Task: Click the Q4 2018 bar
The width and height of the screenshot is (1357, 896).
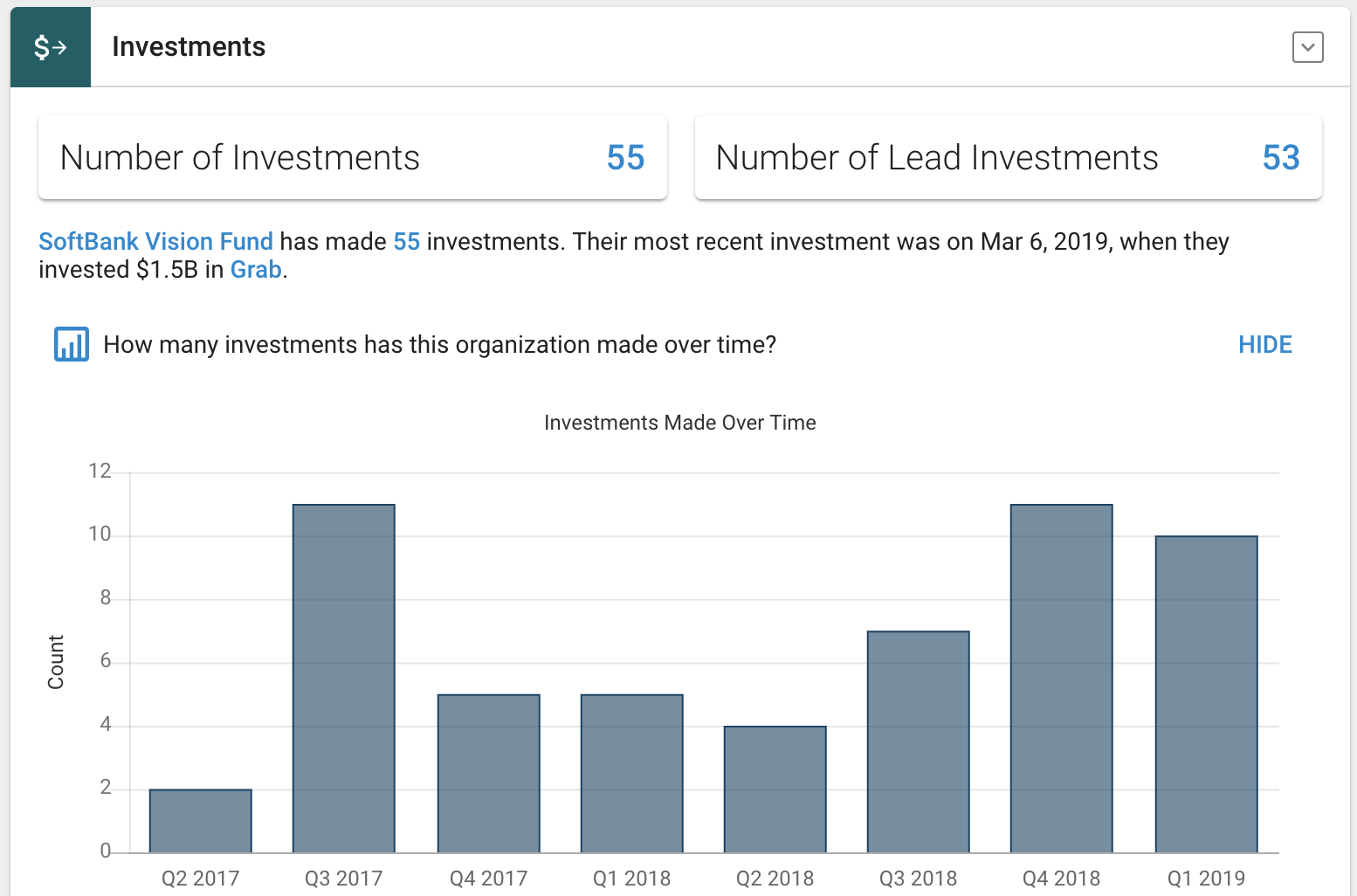Action: coord(1062,679)
